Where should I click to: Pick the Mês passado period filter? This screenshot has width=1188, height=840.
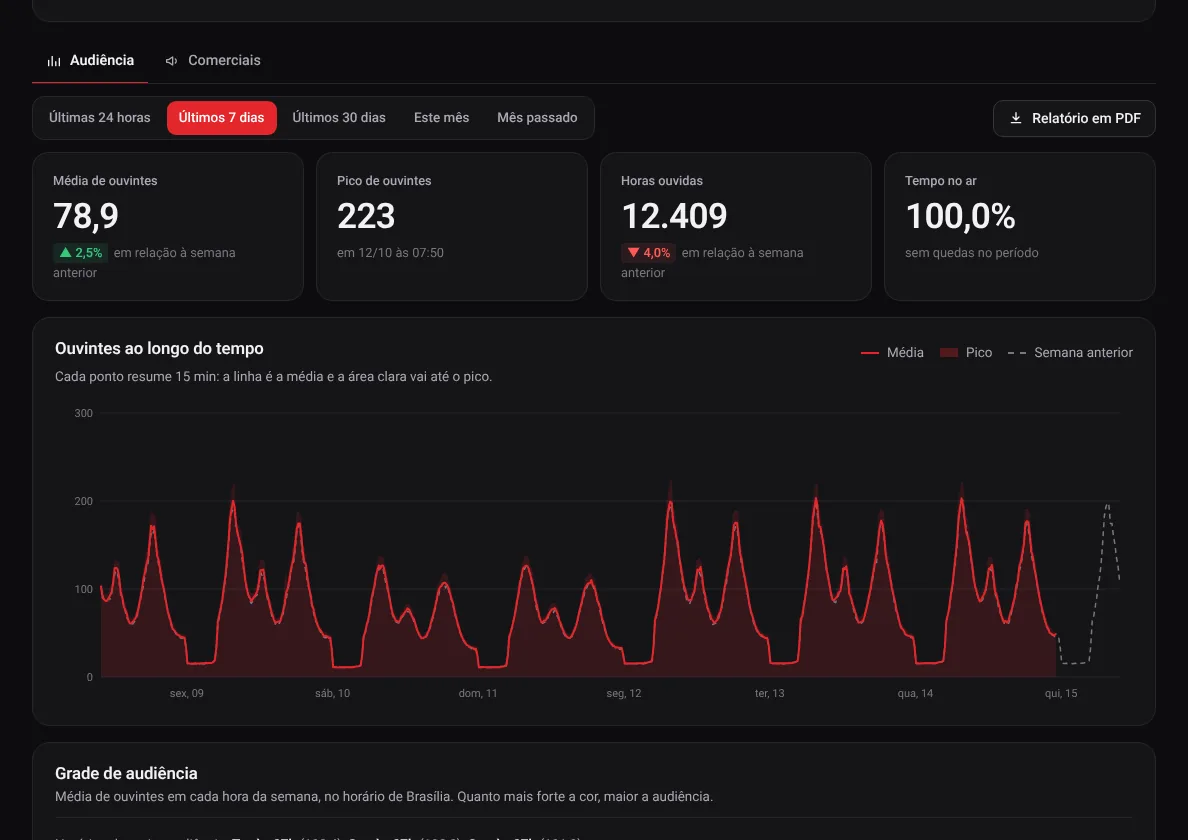click(537, 117)
